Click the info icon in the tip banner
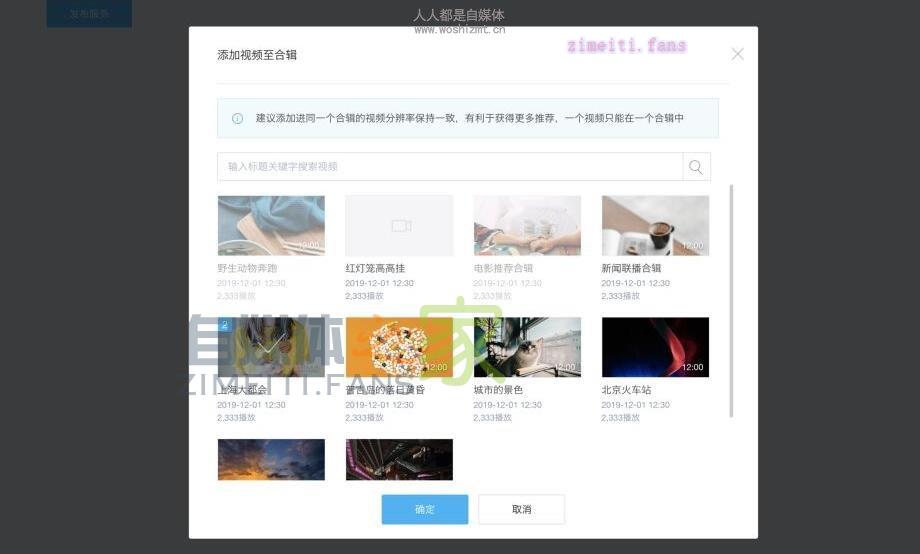The height and width of the screenshot is (554, 920). tap(238, 119)
